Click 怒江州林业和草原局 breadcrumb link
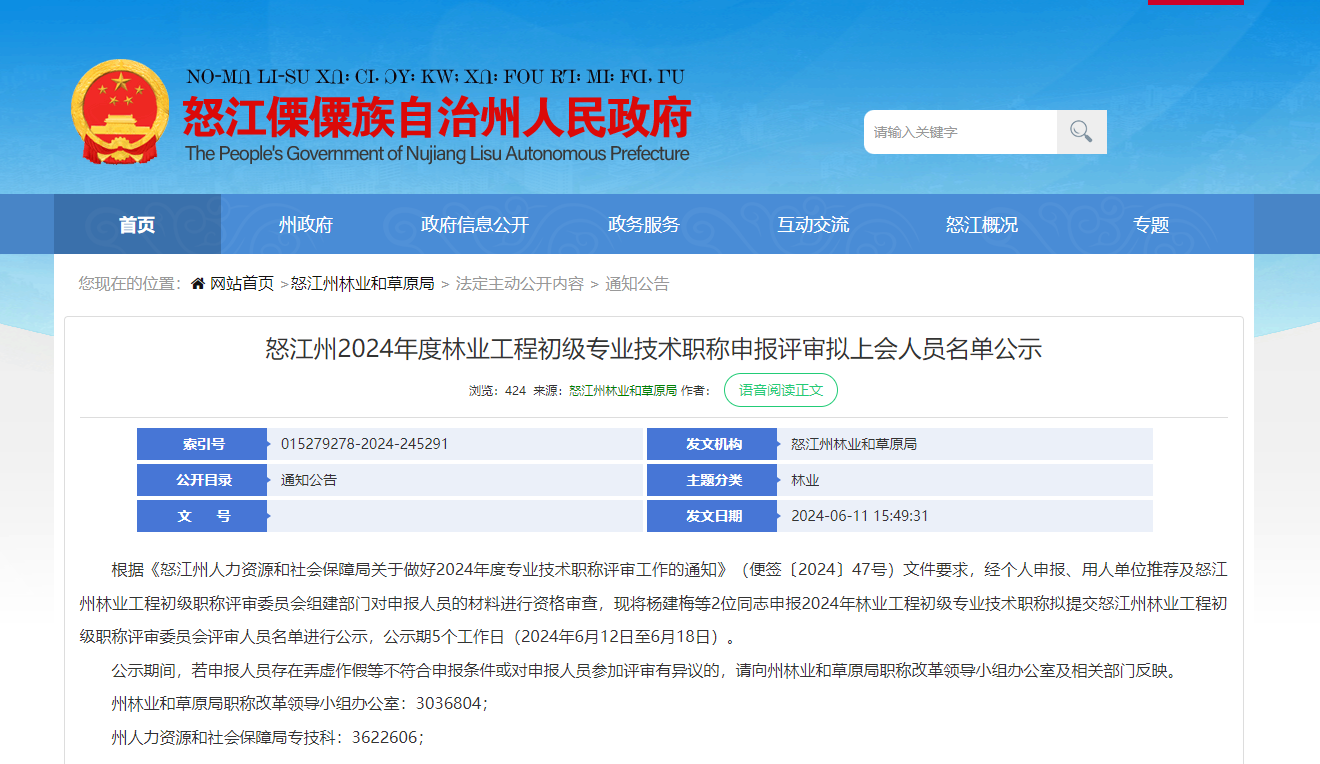The width and height of the screenshot is (1320, 764). coord(362,284)
